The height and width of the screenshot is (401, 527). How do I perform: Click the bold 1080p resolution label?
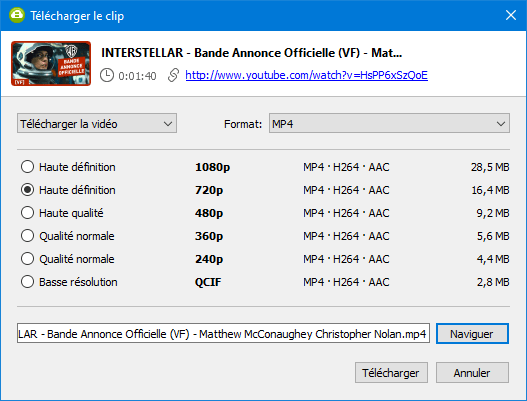click(x=212, y=167)
